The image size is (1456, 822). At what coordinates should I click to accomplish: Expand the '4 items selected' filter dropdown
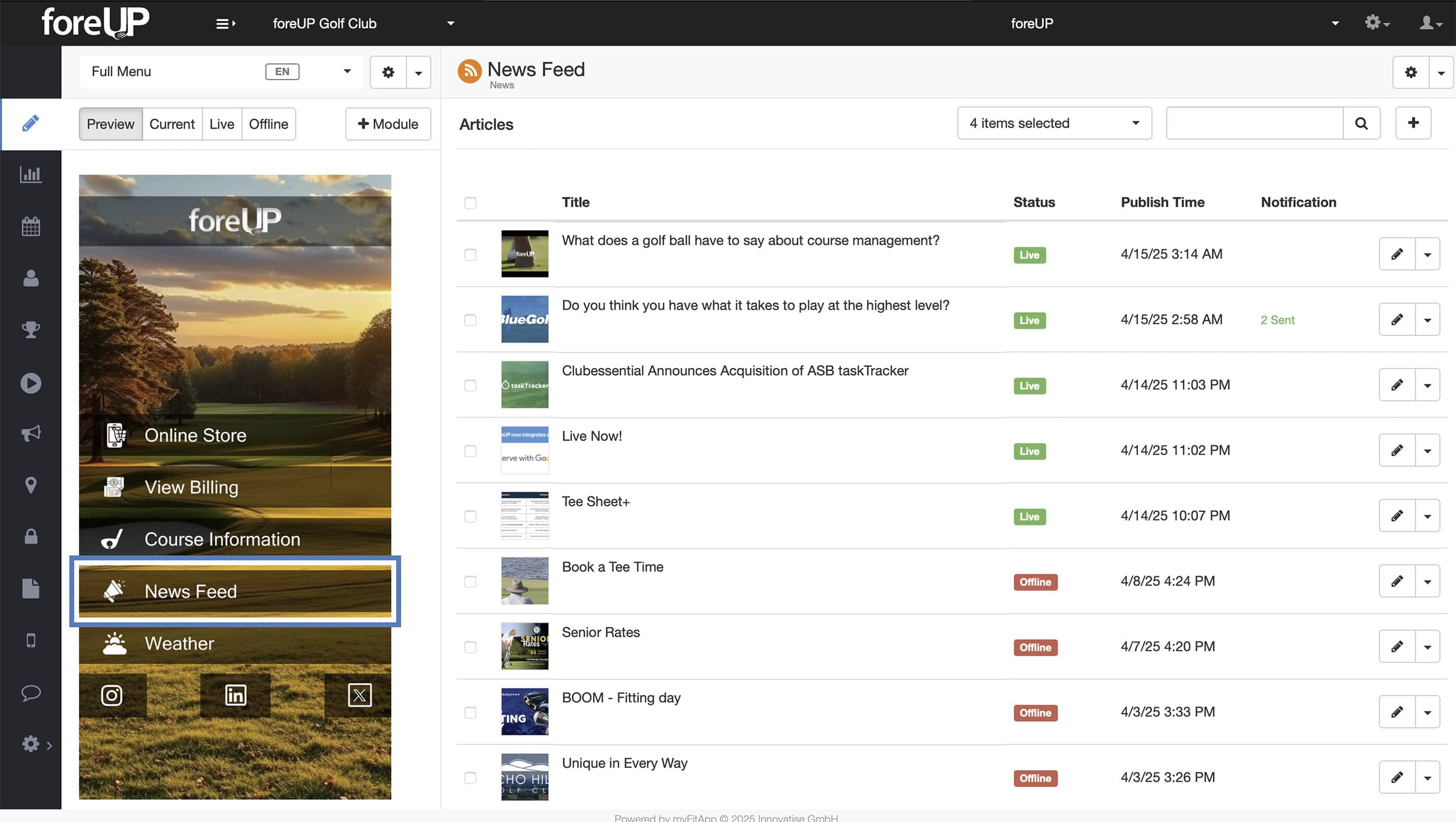point(1054,123)
